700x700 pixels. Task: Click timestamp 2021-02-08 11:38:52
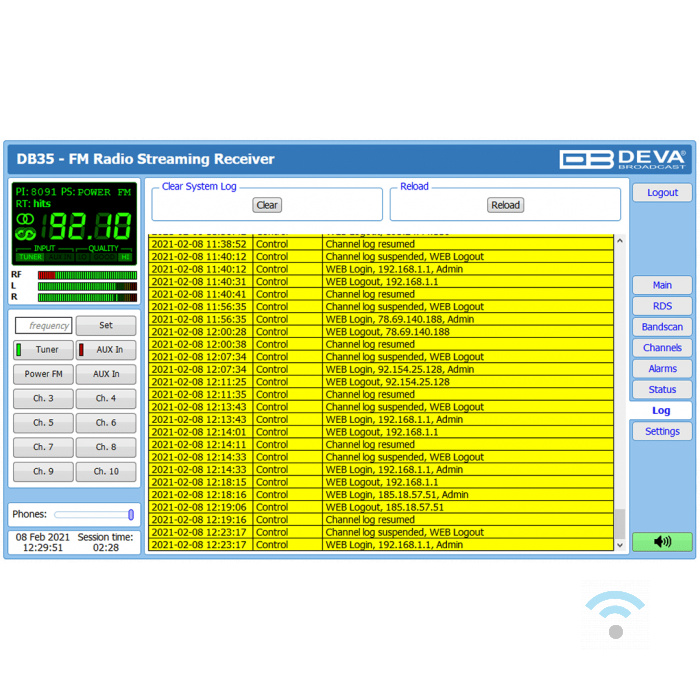[199, 244]
